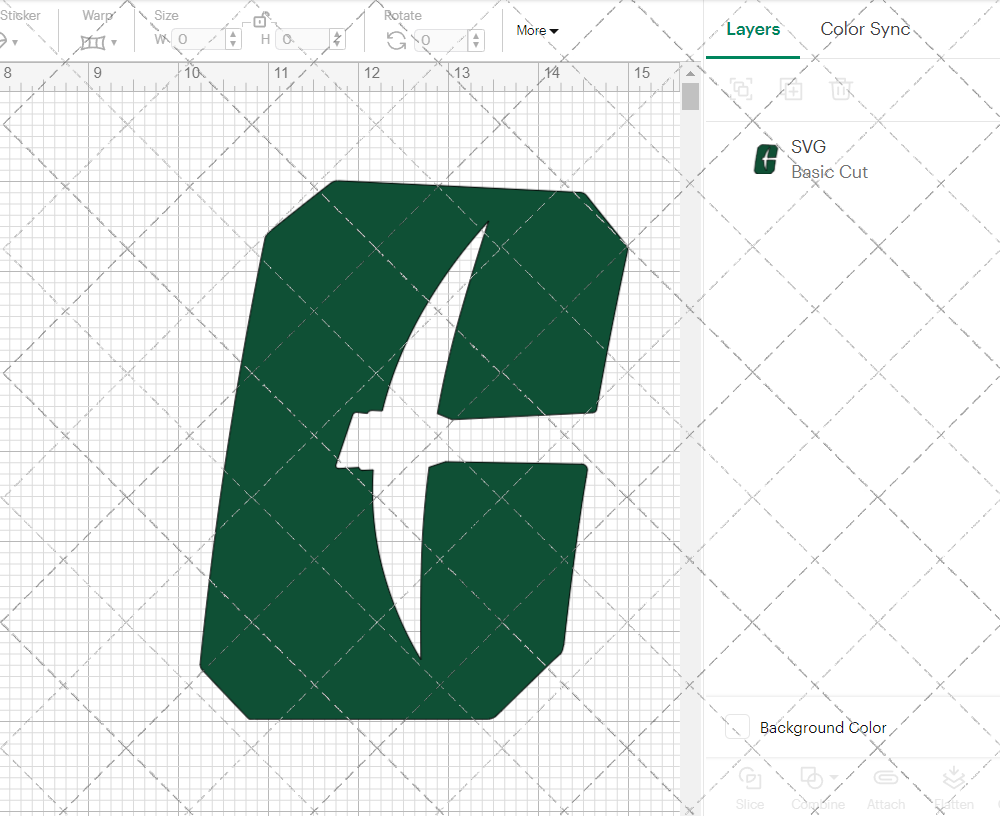Click the delete layer trash icon
Viewport: 1000px width, 816px height.
click(841, 89)
